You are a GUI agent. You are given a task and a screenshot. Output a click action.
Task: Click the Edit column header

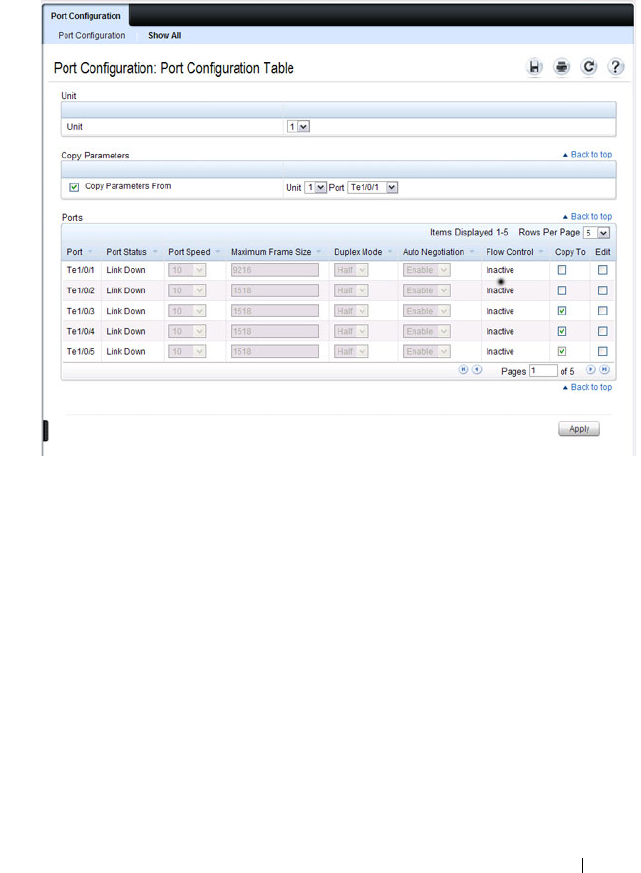tap(603, 252)
